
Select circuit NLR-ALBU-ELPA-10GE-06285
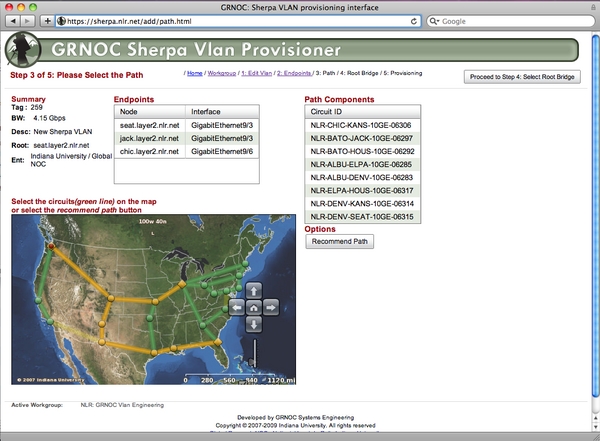point(362,164)
